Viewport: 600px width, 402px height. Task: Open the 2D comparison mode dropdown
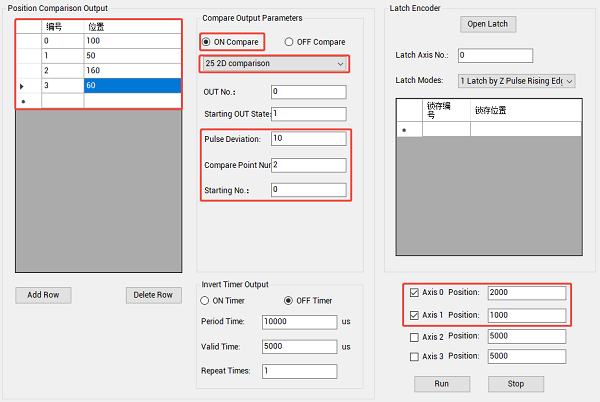point(273,64)
